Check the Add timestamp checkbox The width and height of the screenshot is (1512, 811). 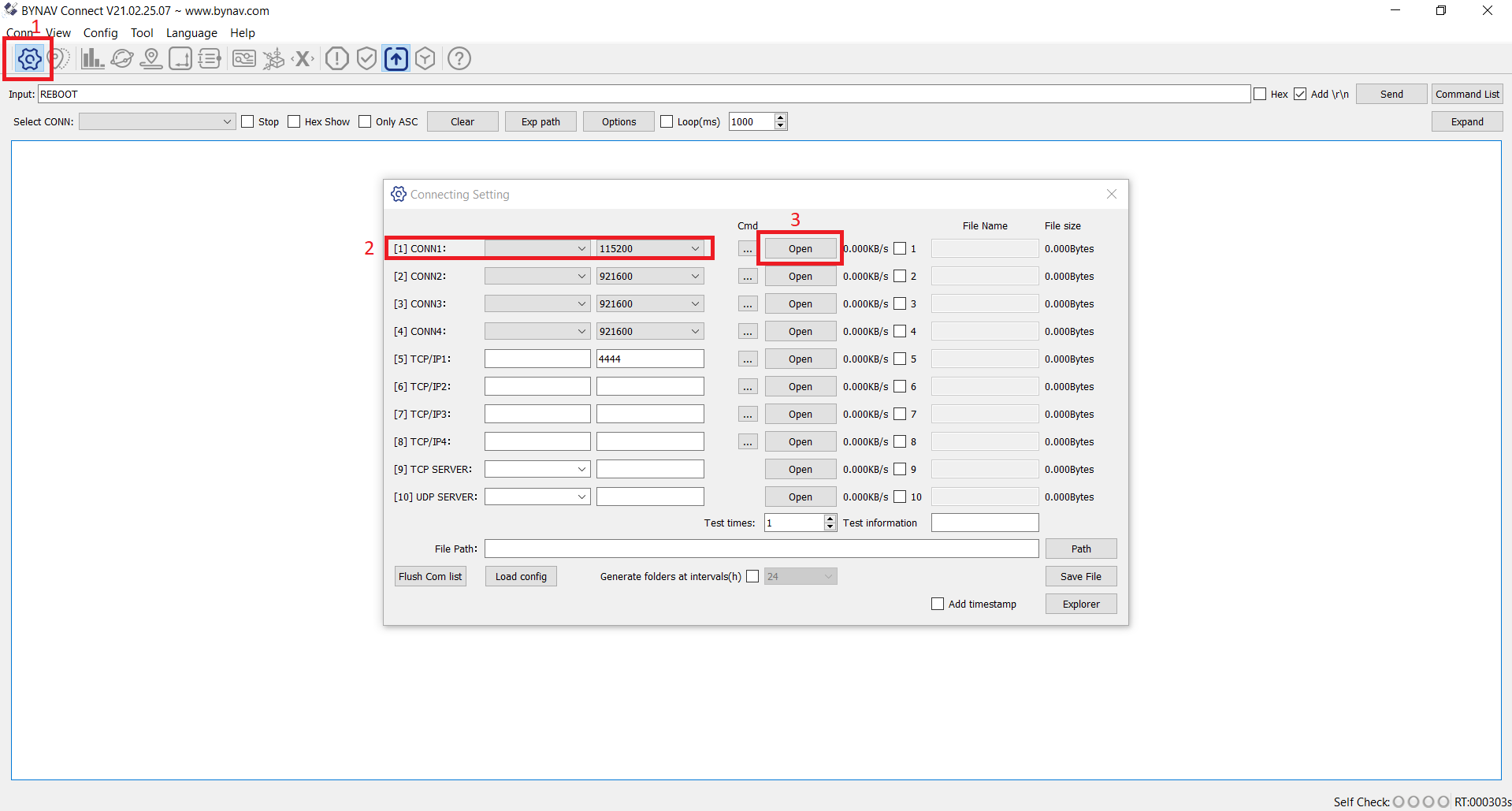click(938, 604)
